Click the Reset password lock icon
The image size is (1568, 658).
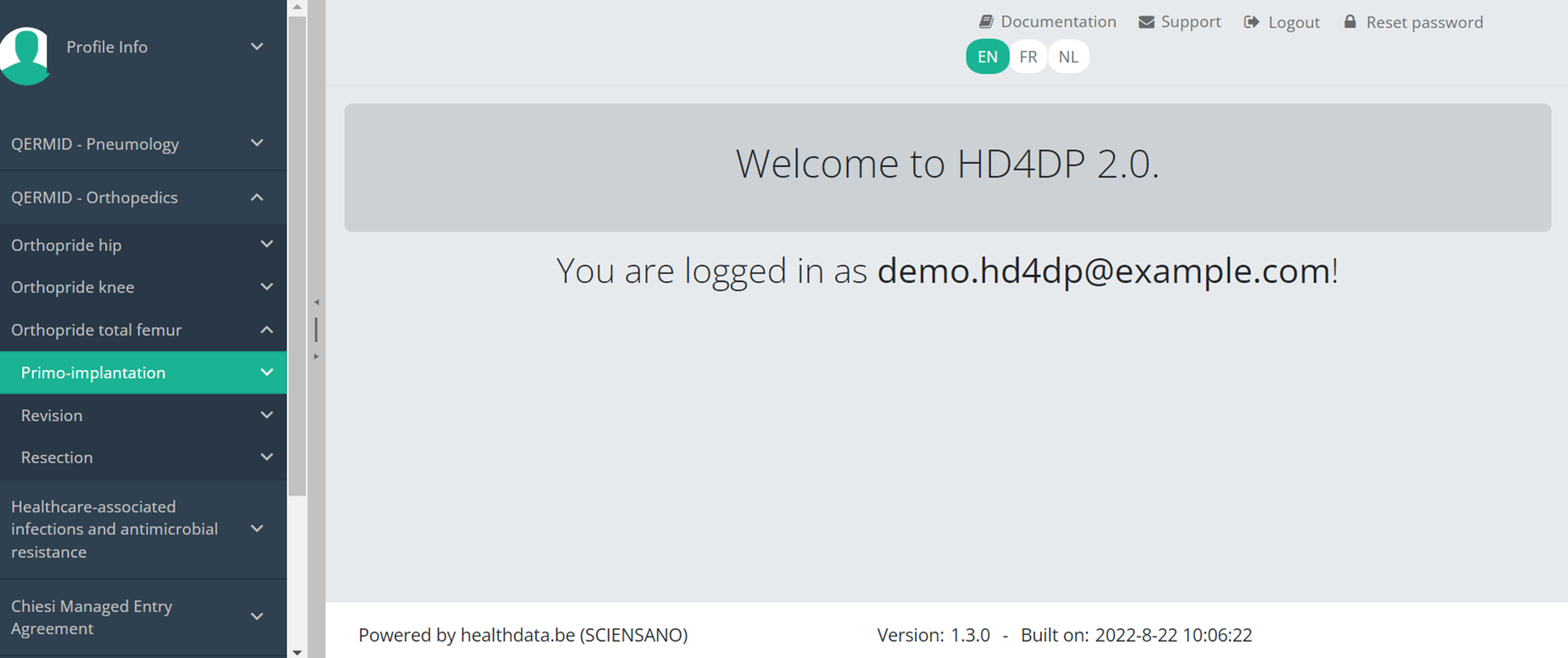click(1350, 22)
